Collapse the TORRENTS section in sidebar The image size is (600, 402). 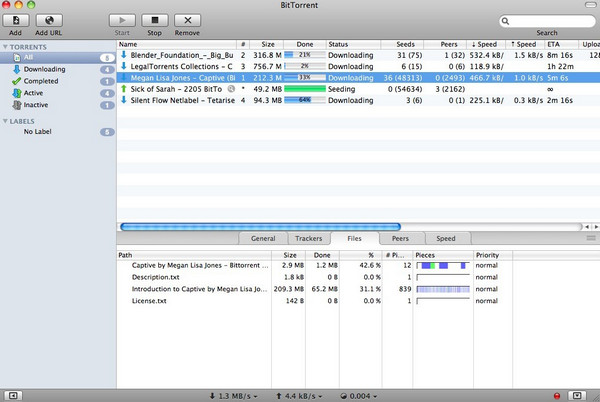pyautogui.click(x=6, y=46)
